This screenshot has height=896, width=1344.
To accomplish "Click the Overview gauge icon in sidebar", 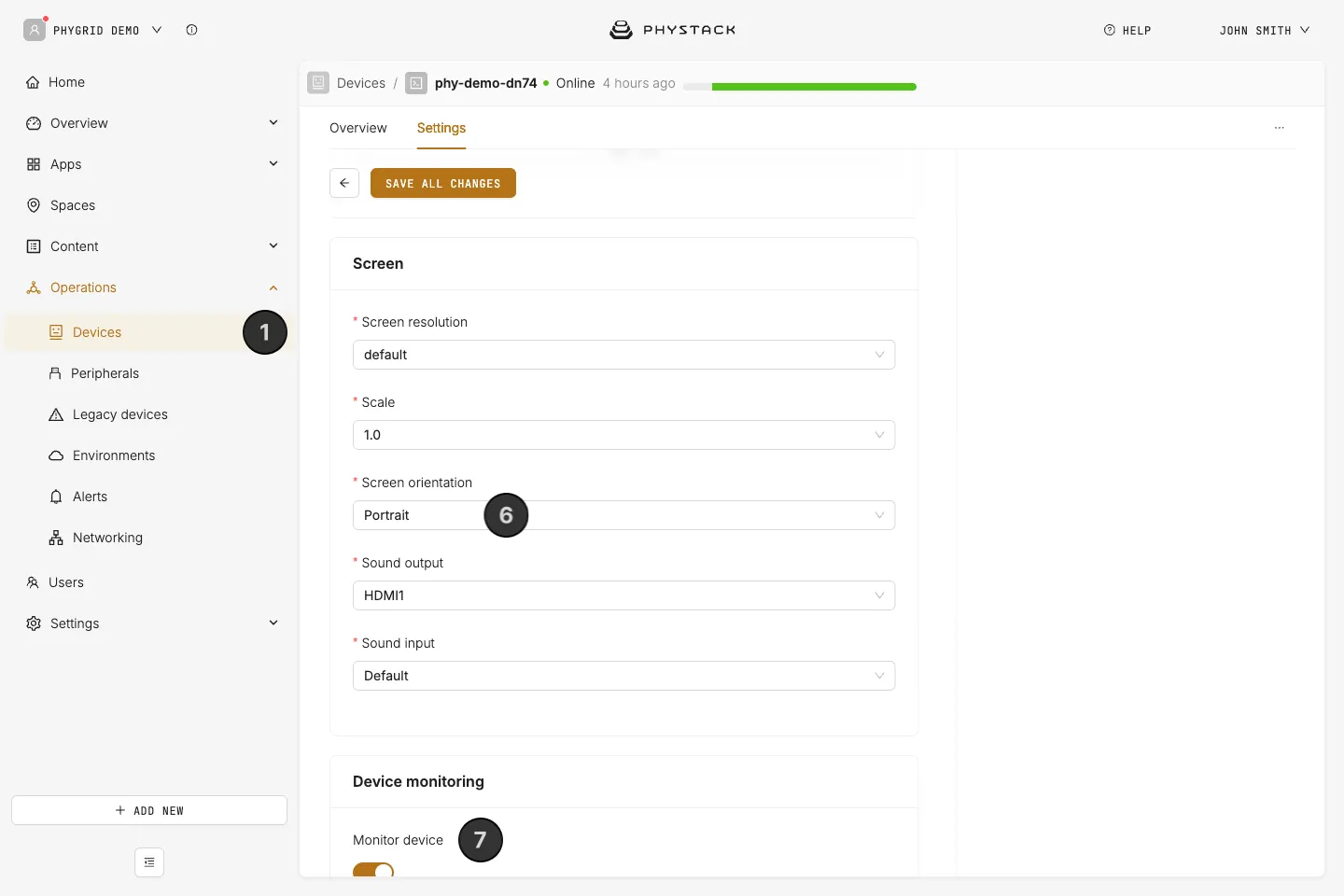I will 34,123.
